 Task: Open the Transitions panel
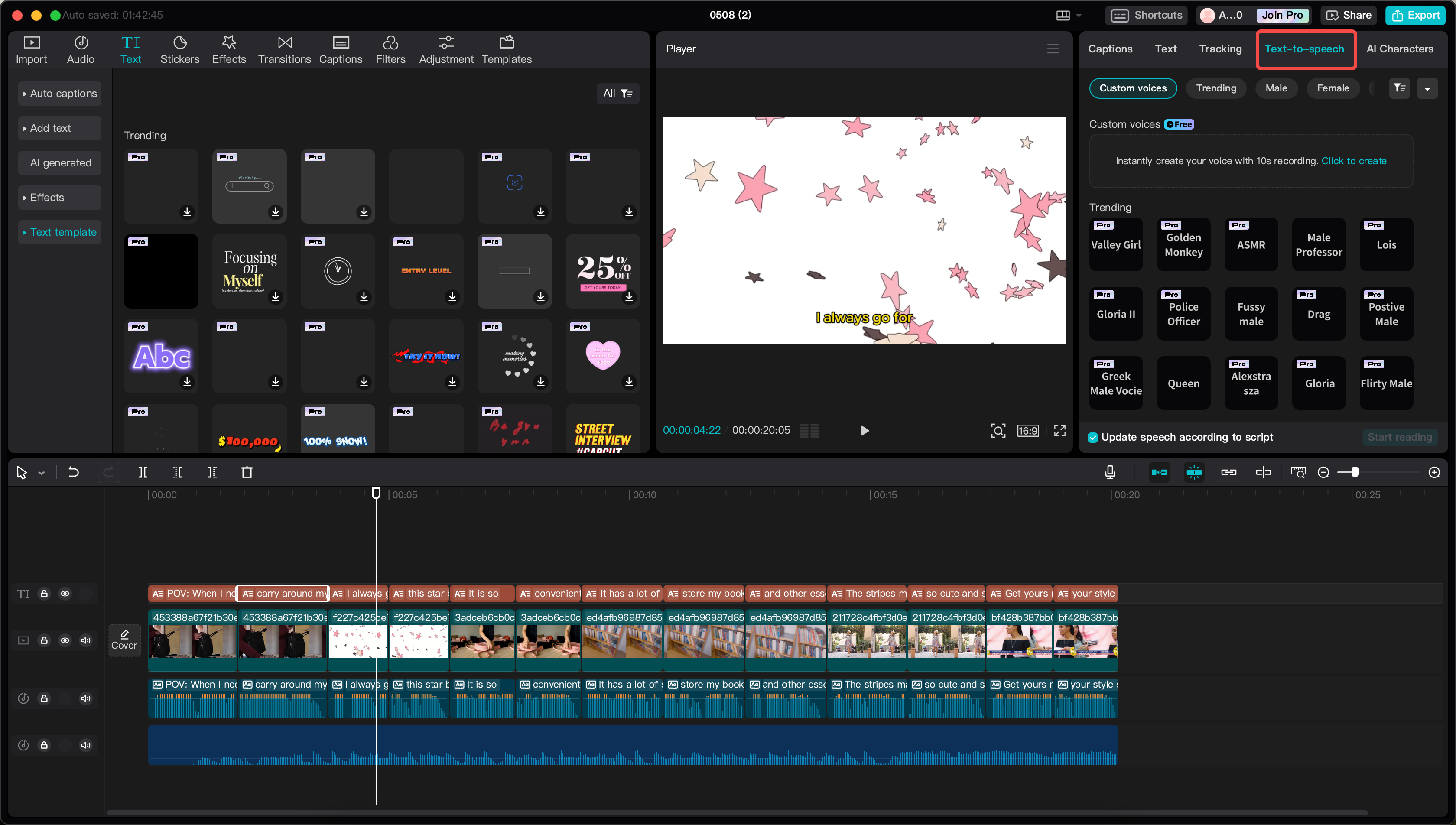(x=284, y=49)
